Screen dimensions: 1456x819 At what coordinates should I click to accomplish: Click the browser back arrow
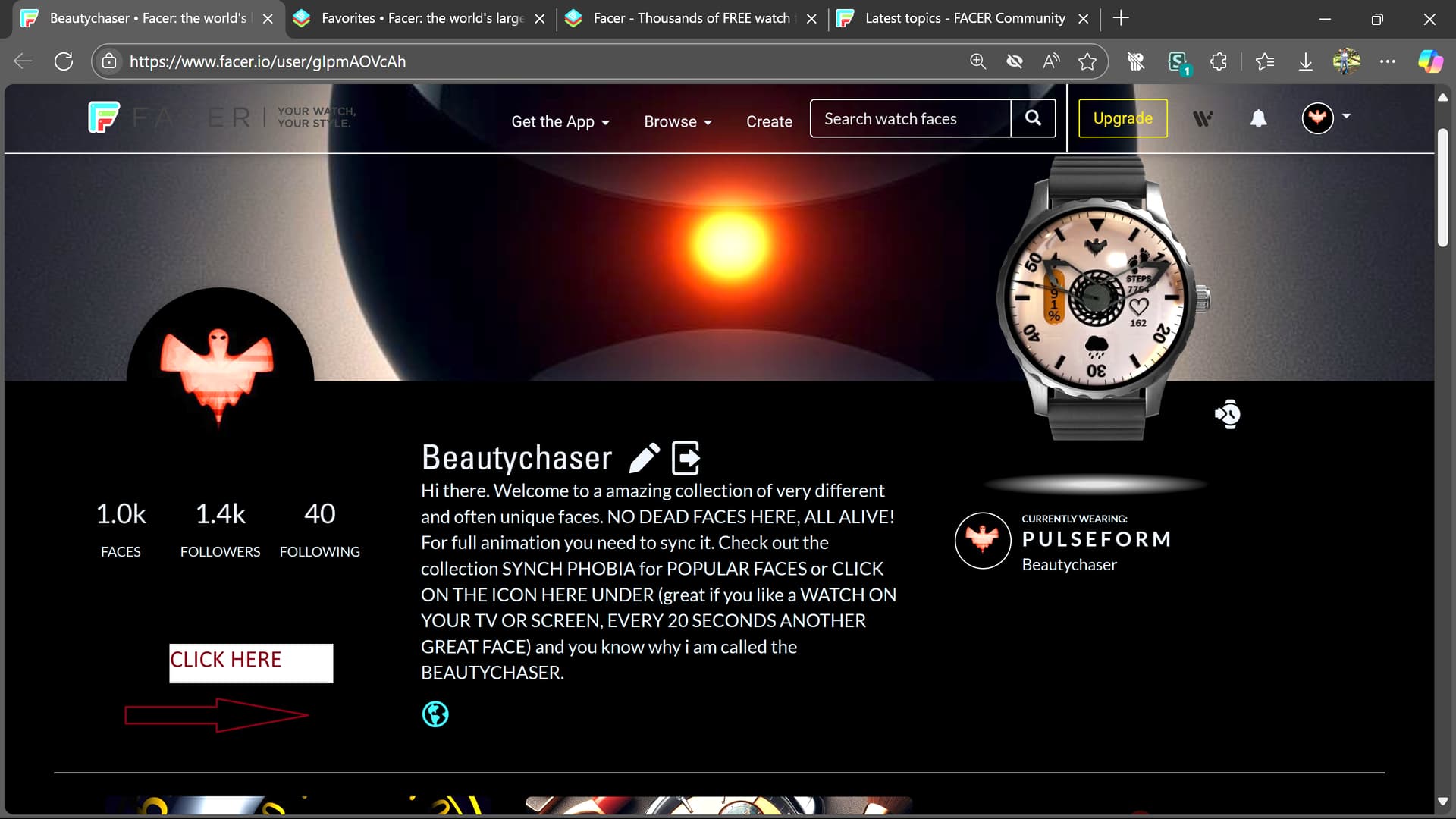(x=24, y=61)
